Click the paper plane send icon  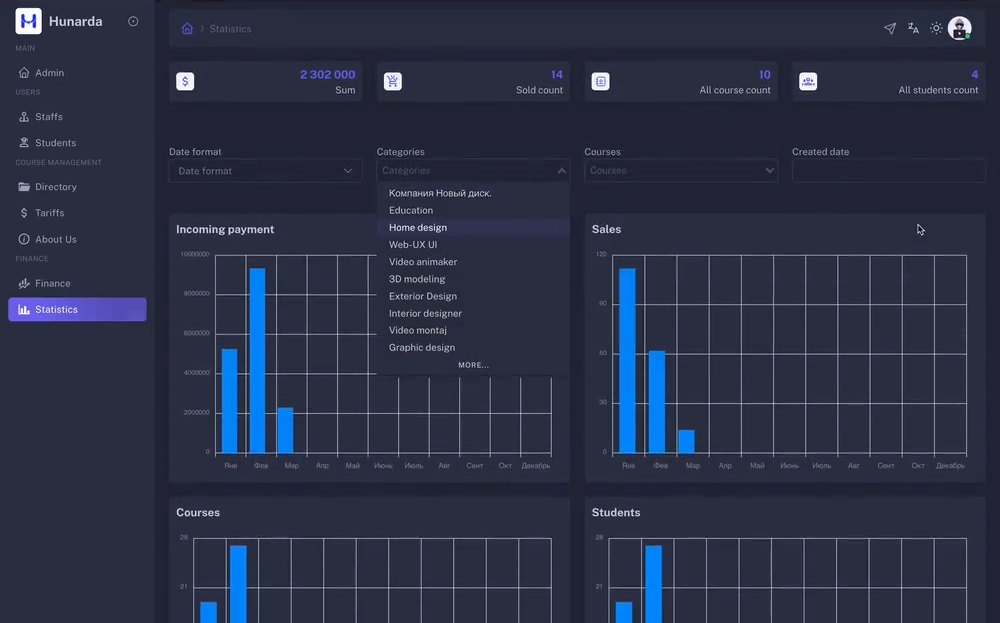pos(890,28)
